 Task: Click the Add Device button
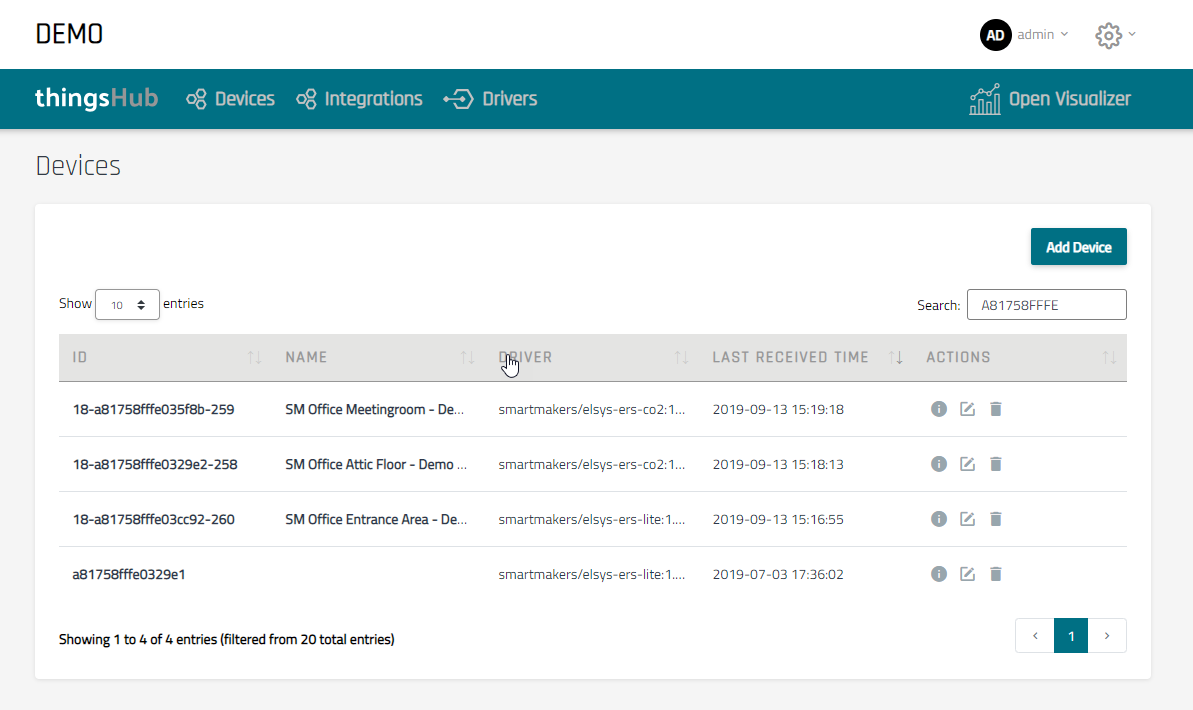[x=1078, y=247]
